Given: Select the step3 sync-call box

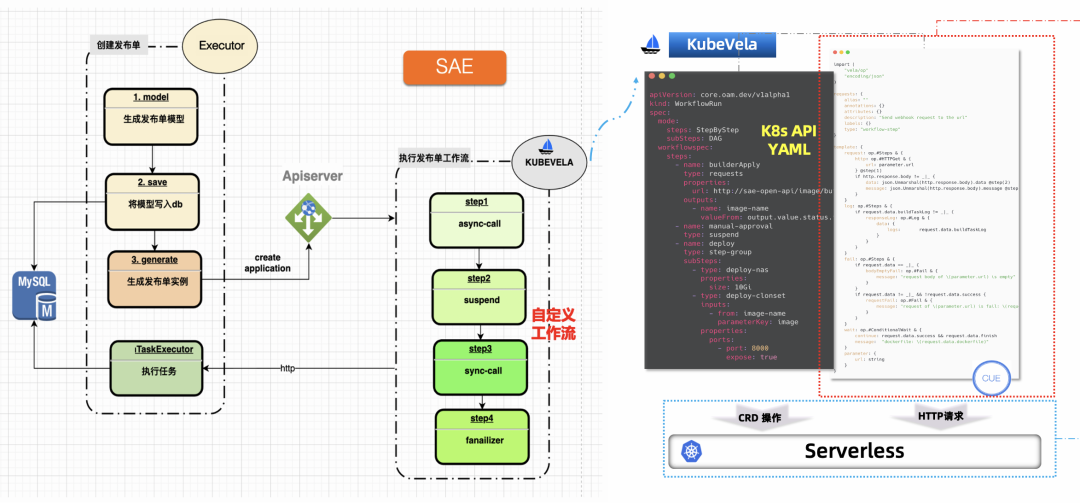Looking at the screenshot, I should 481,367.
